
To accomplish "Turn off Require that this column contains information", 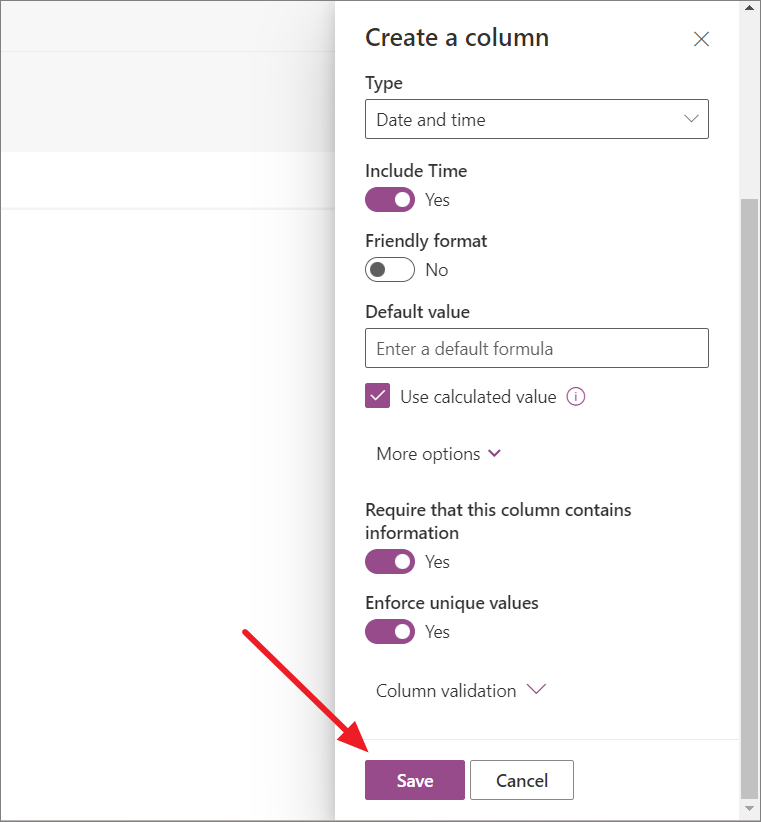I will 390,561.
